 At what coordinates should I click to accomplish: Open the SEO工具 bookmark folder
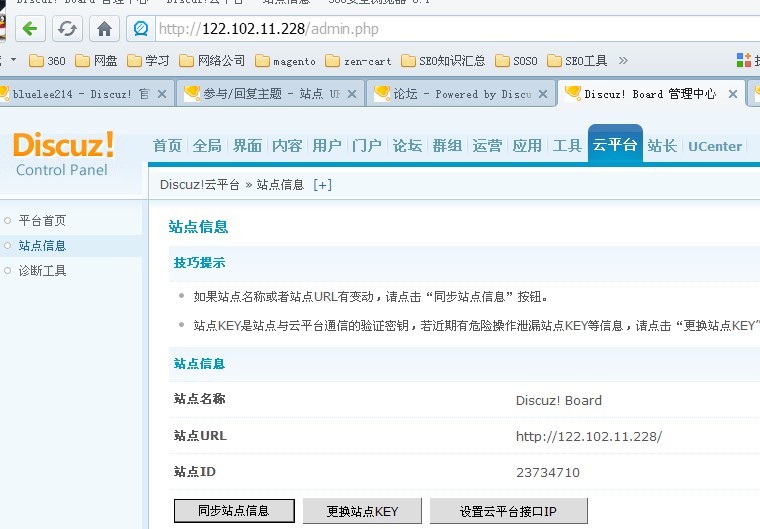[577, 61]
